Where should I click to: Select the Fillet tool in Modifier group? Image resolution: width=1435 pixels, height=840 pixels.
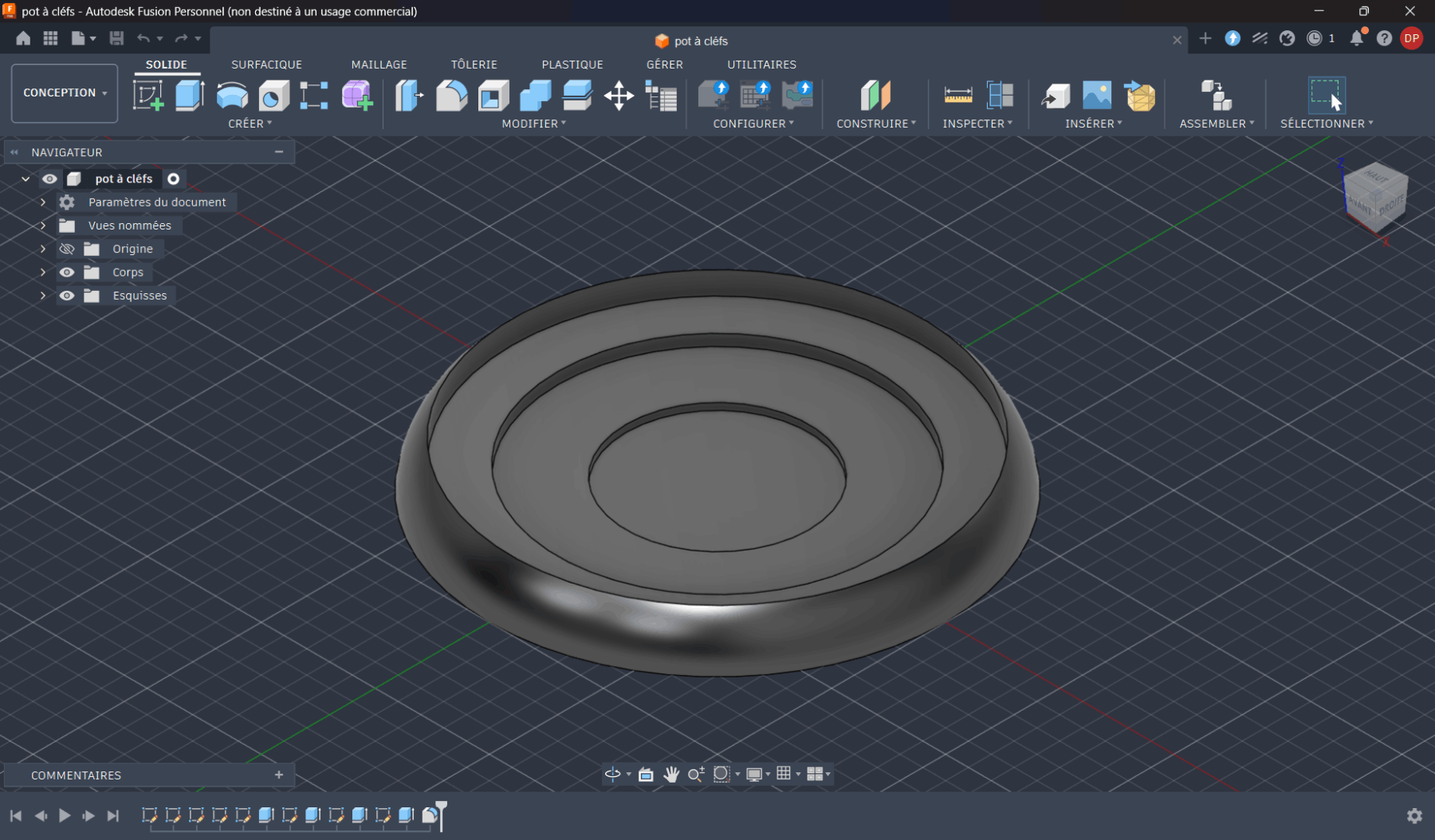click(451, 96)
